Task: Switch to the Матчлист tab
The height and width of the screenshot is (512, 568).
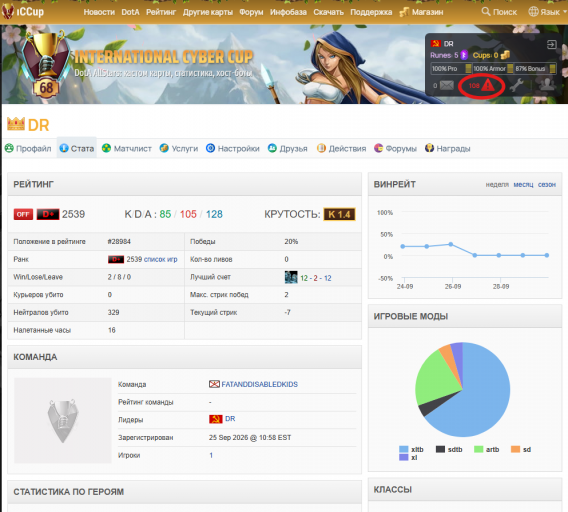Action: point(127,149)
